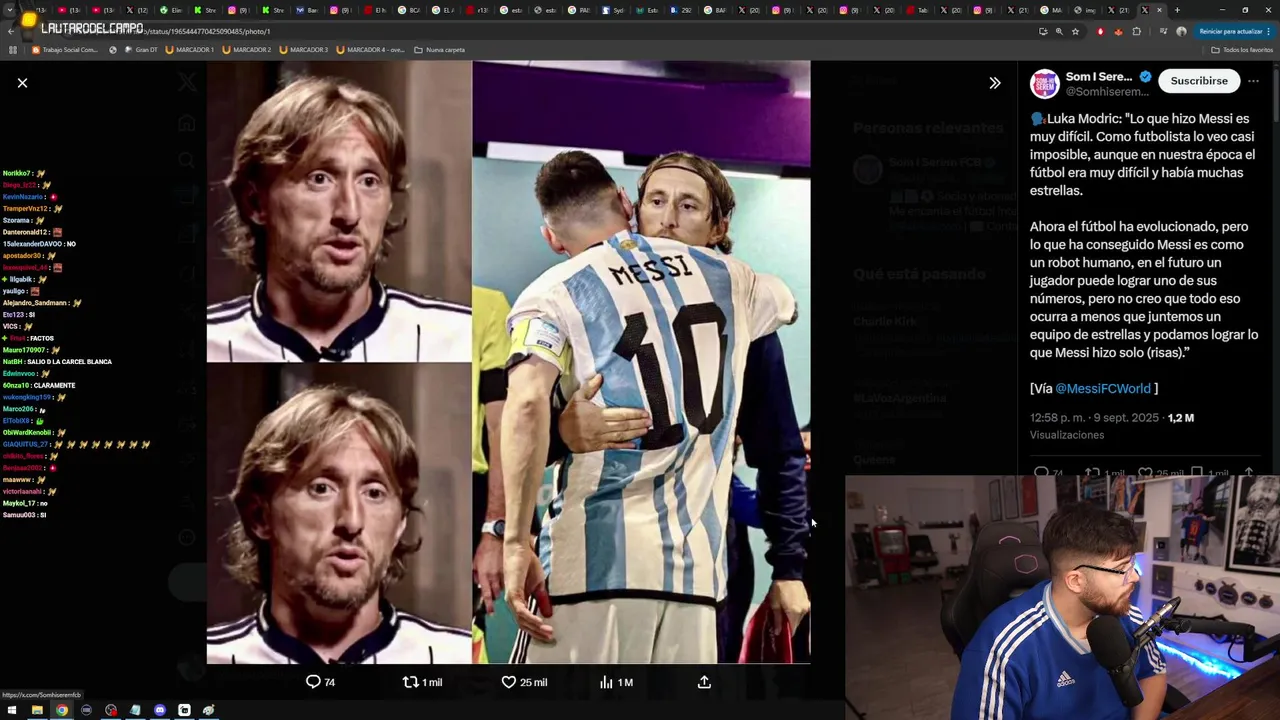Viewport: 1280px width, 720px height.
Task: Click the Chrome taskbar icon
Action: pyautogui.click(x=62, y=710)
